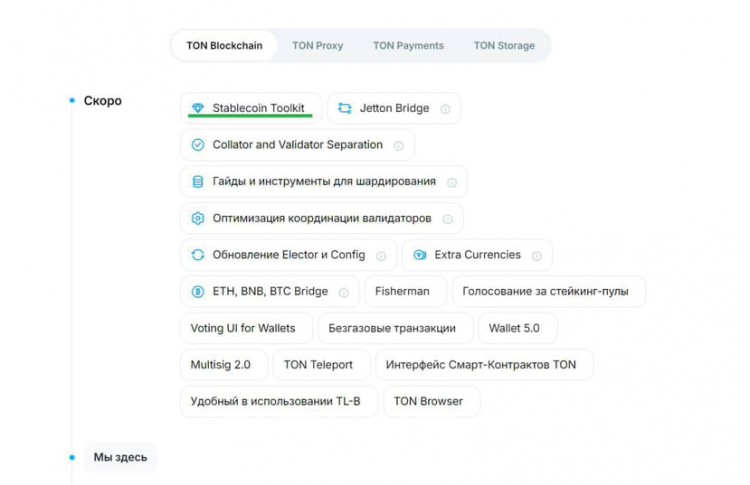
Task: Click the database icon for sharding guides
Action: [198, 181]
